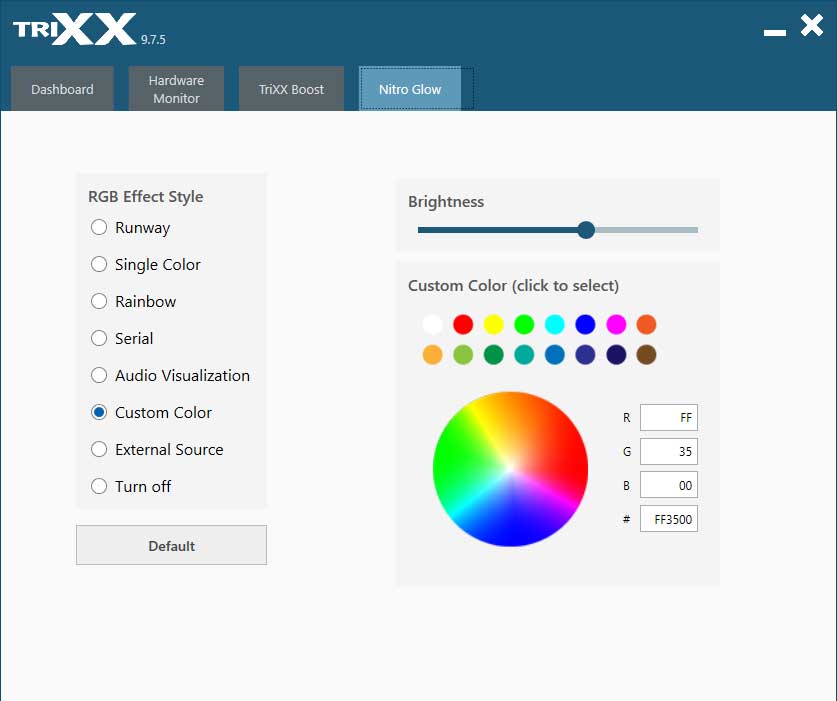Choose the yellow color swatch
The height and width of the screenshot is (701, 837).
click(x=494, y=324)
